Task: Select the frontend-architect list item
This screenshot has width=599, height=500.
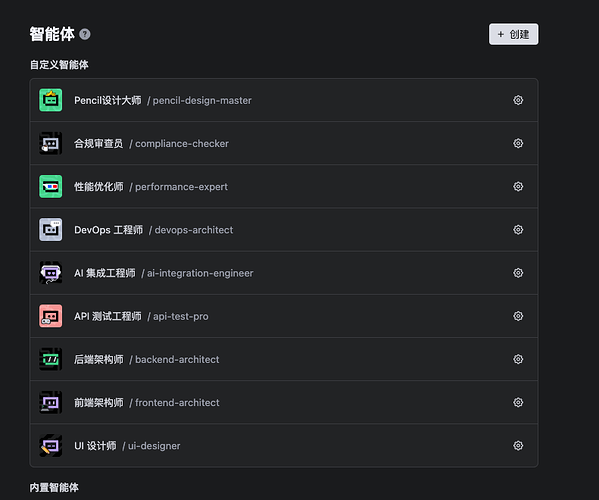Action: coord(284,402)
